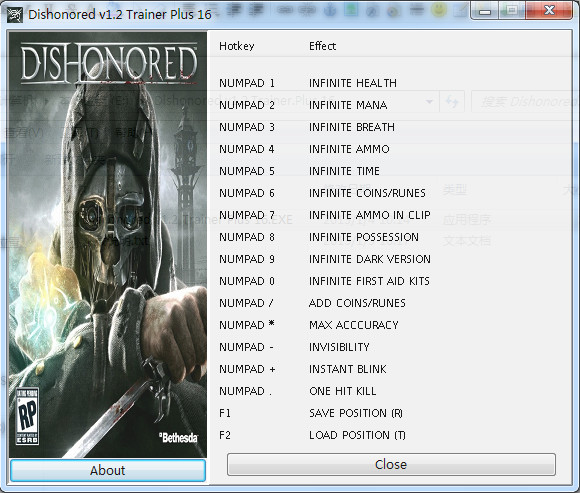The width and height of the screenshot is (580, 493).
Task: Select the NUMPAD 9 hotkey label
Action: click(247, 259)
